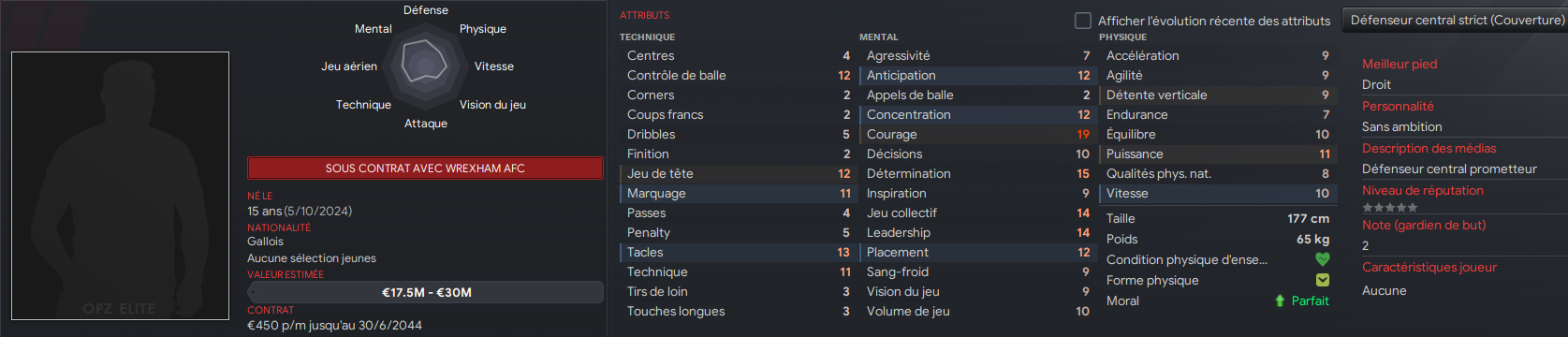Click the Jeu de tête attribute row
Screen dimensions: 1568x337
click(736, 173)
